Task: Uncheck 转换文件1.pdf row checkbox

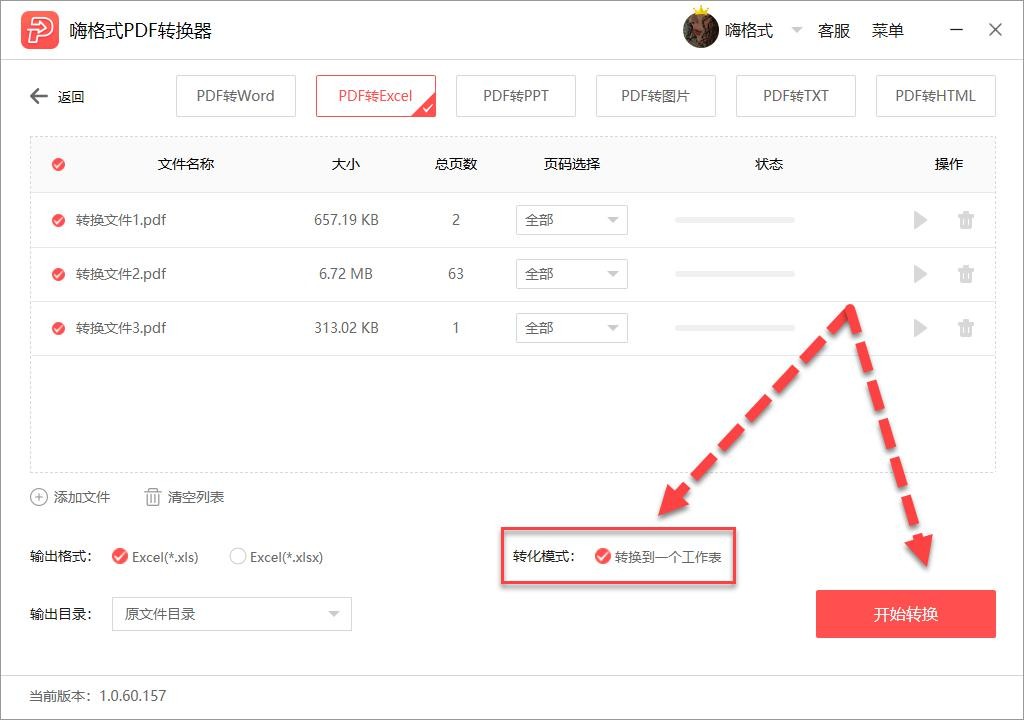Action: point(58,220)
